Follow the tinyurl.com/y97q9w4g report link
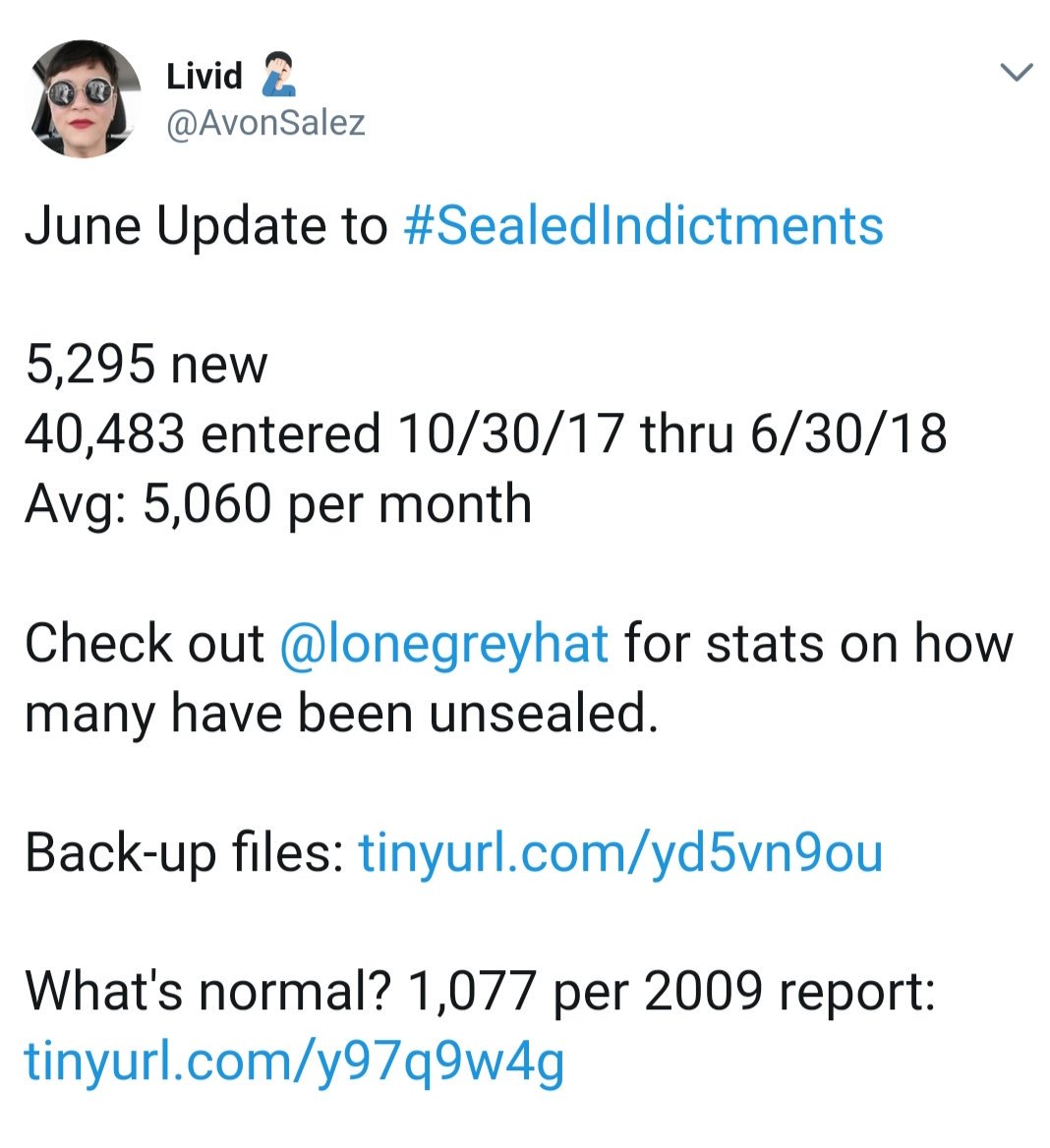 click(294, 1061)
